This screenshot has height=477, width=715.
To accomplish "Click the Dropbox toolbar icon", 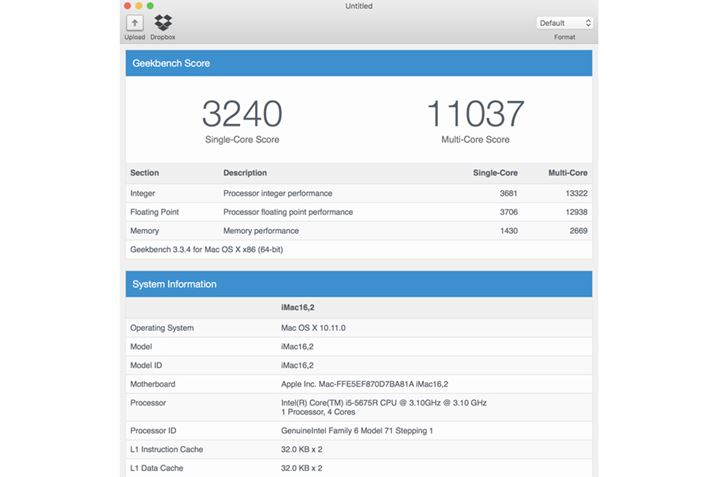I will [x=163, y=23].
